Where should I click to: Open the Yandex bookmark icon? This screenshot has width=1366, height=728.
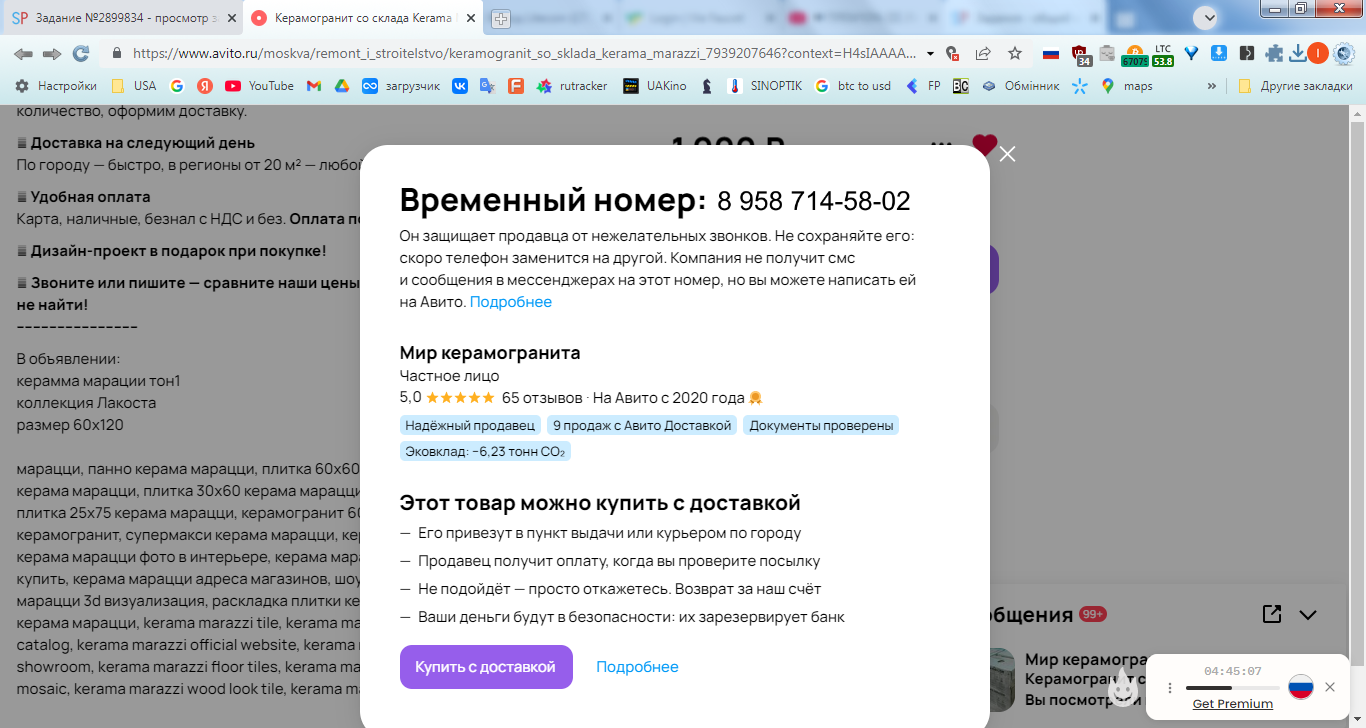tap(205, 86)
